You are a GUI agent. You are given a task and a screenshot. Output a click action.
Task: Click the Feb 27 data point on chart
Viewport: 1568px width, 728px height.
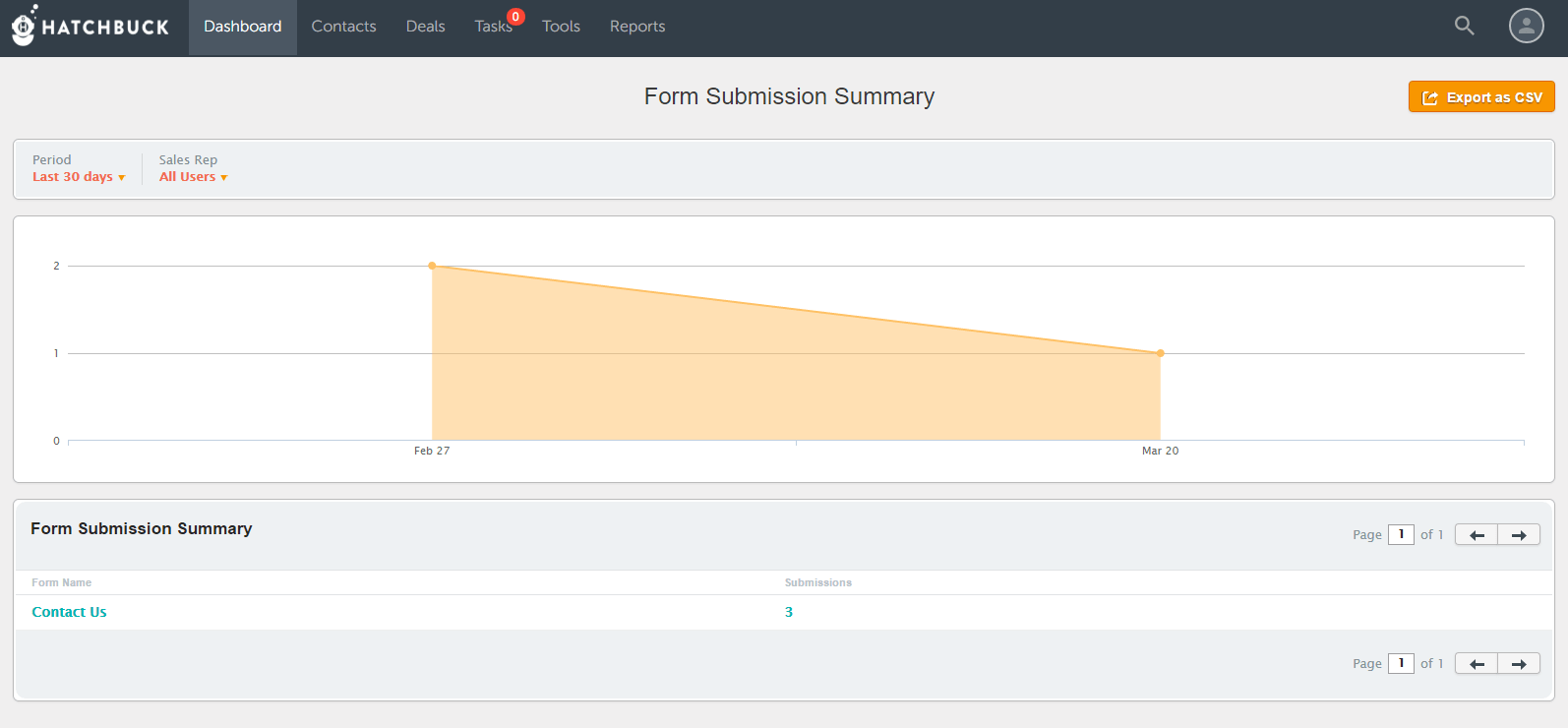coord(432,266)
